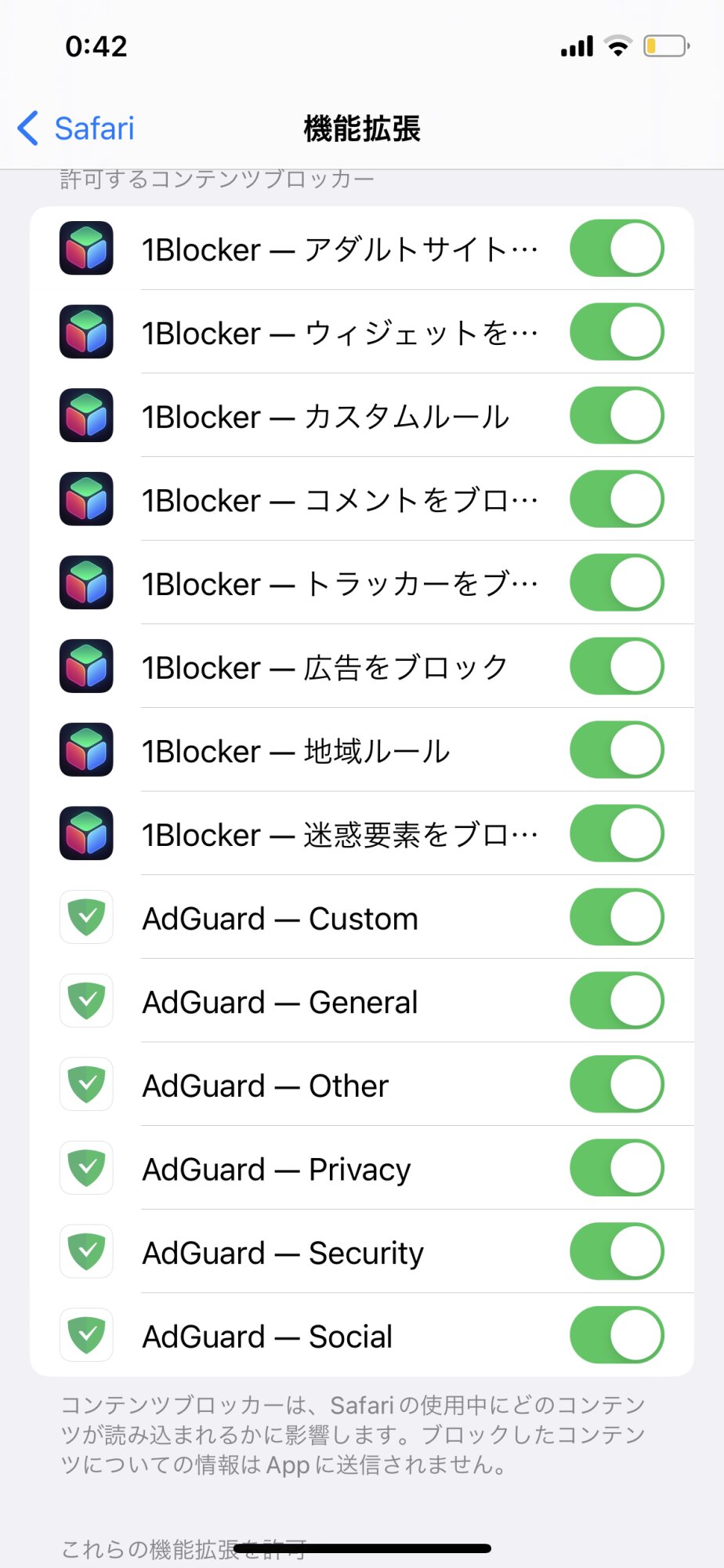Tap the AdGuard shield icon beside Custom
This screenshot has height=1568, width=724.
click(86, 917)
